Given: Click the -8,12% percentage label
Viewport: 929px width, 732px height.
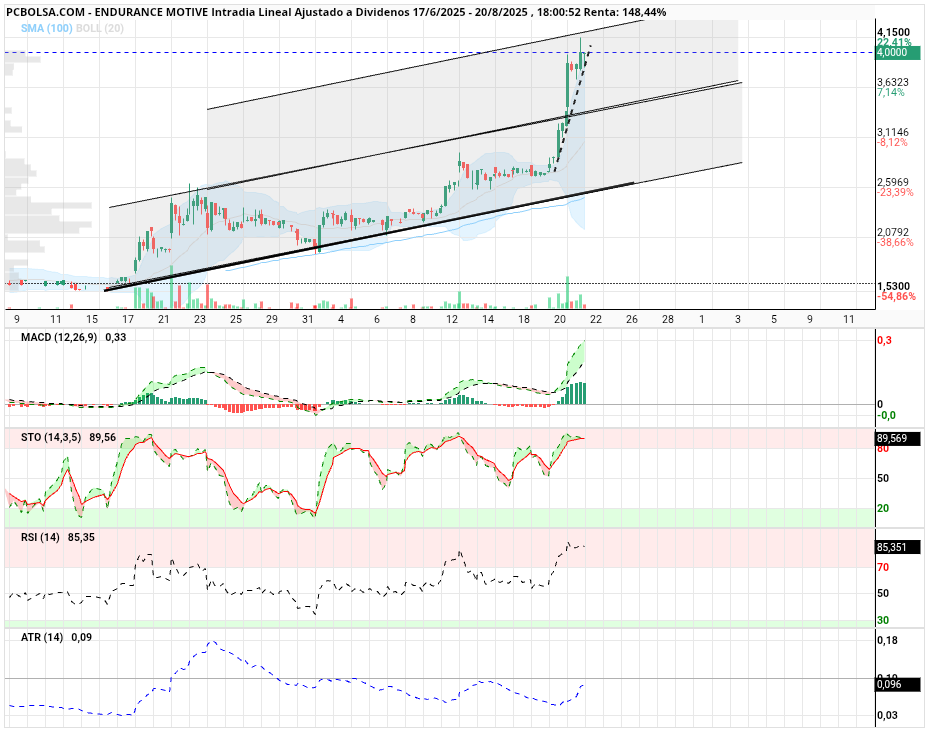Looking at the screenshot, I should [892, 143].
